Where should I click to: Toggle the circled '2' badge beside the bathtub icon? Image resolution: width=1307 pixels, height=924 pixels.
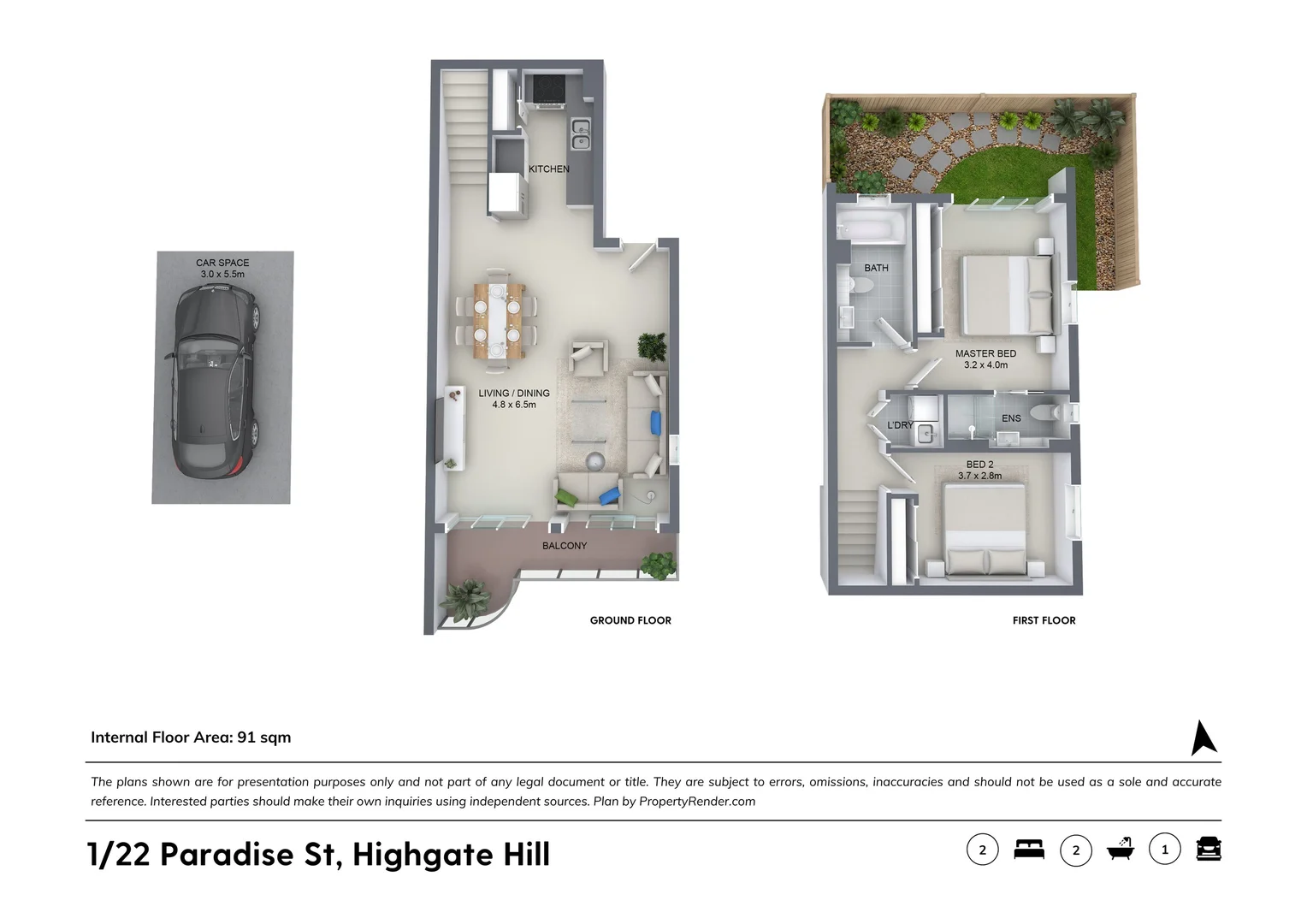[1076, 850]
